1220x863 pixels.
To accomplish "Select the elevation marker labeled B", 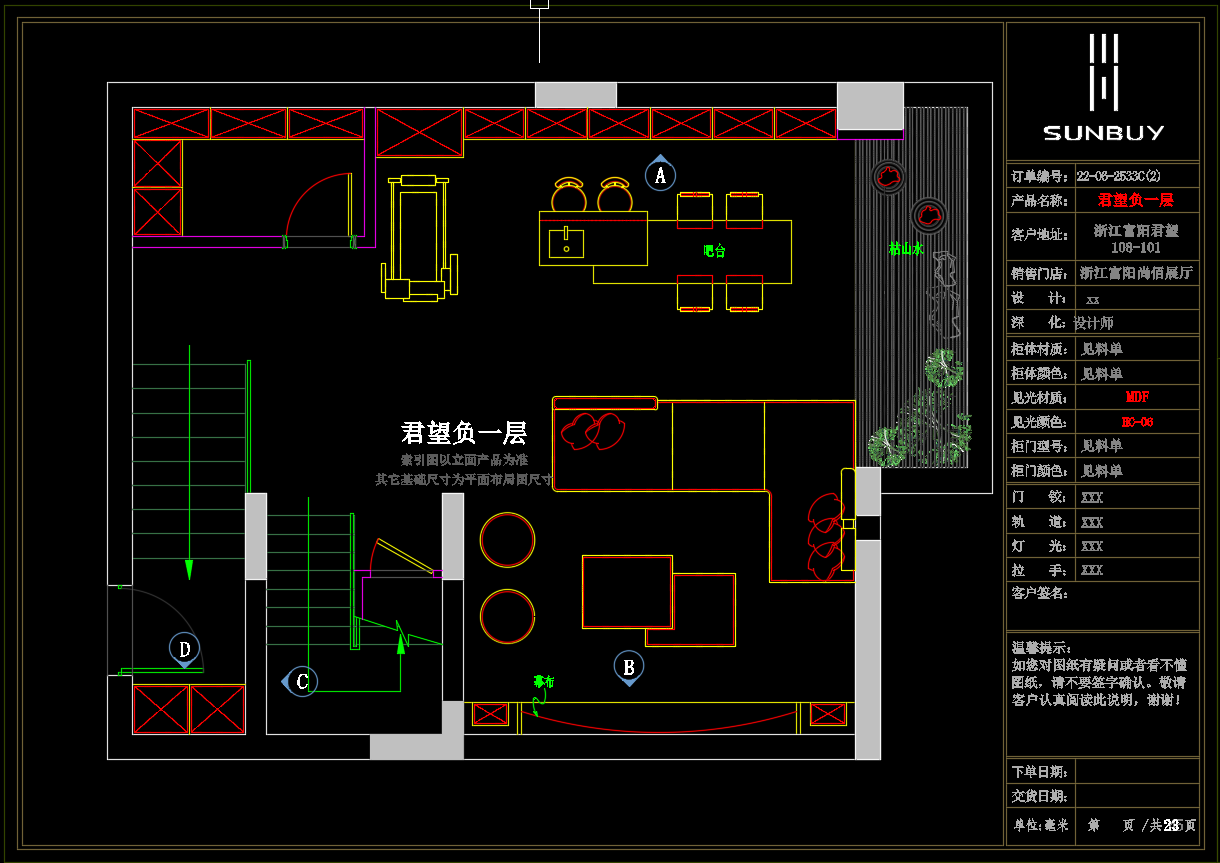I will (628, 667).
